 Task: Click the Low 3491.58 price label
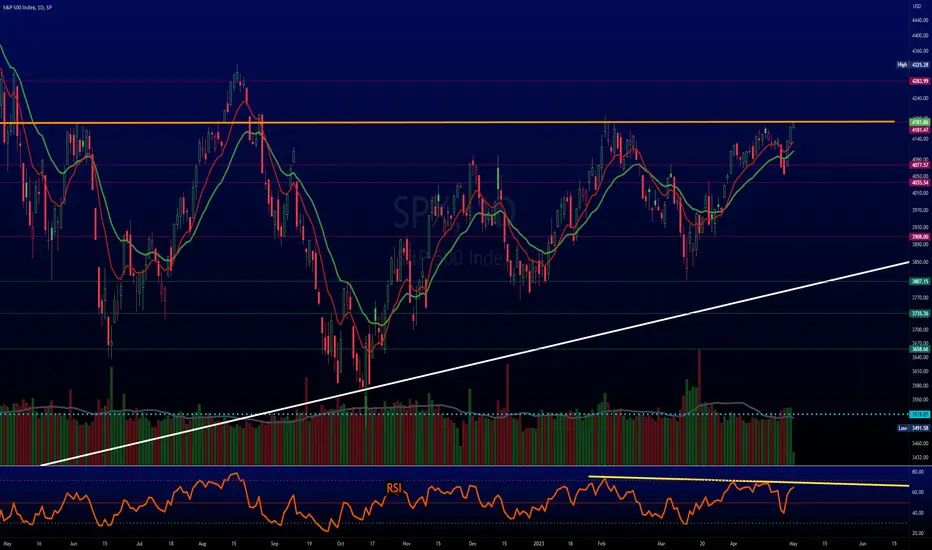914,428
